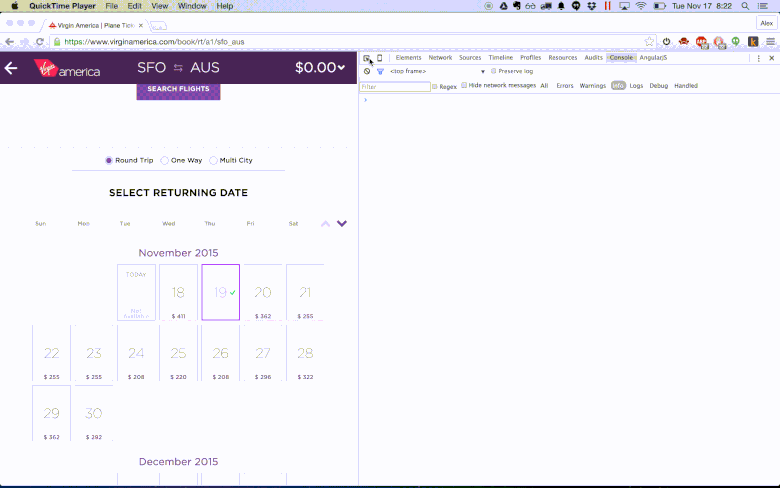Click the console Filter text field
This screenshot has height=488, width=780.
pos(395,87)
